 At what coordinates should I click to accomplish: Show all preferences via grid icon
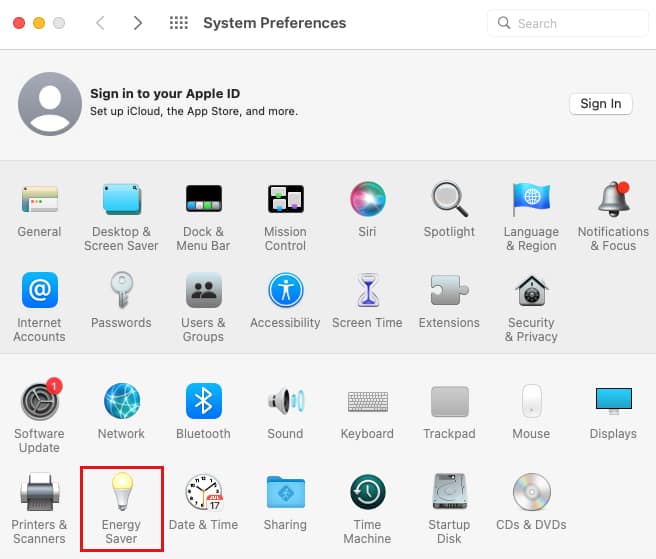[x=179, y=23]
